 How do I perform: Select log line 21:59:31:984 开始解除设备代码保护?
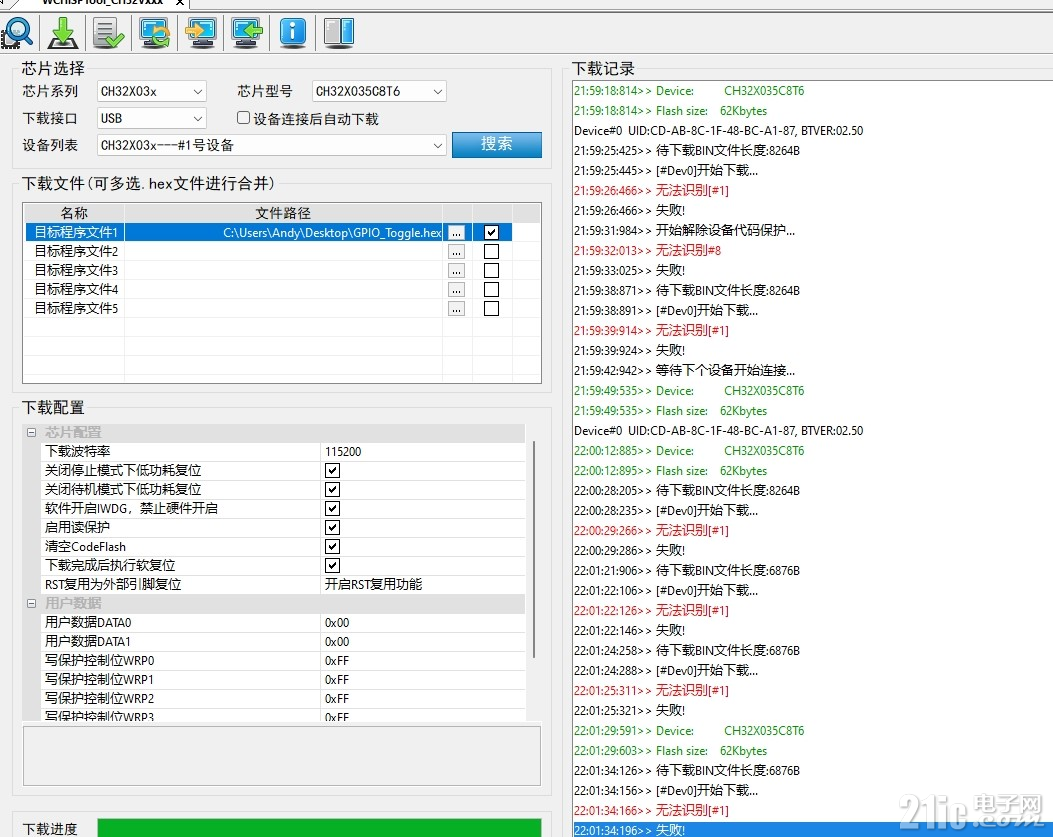[684, 230]
